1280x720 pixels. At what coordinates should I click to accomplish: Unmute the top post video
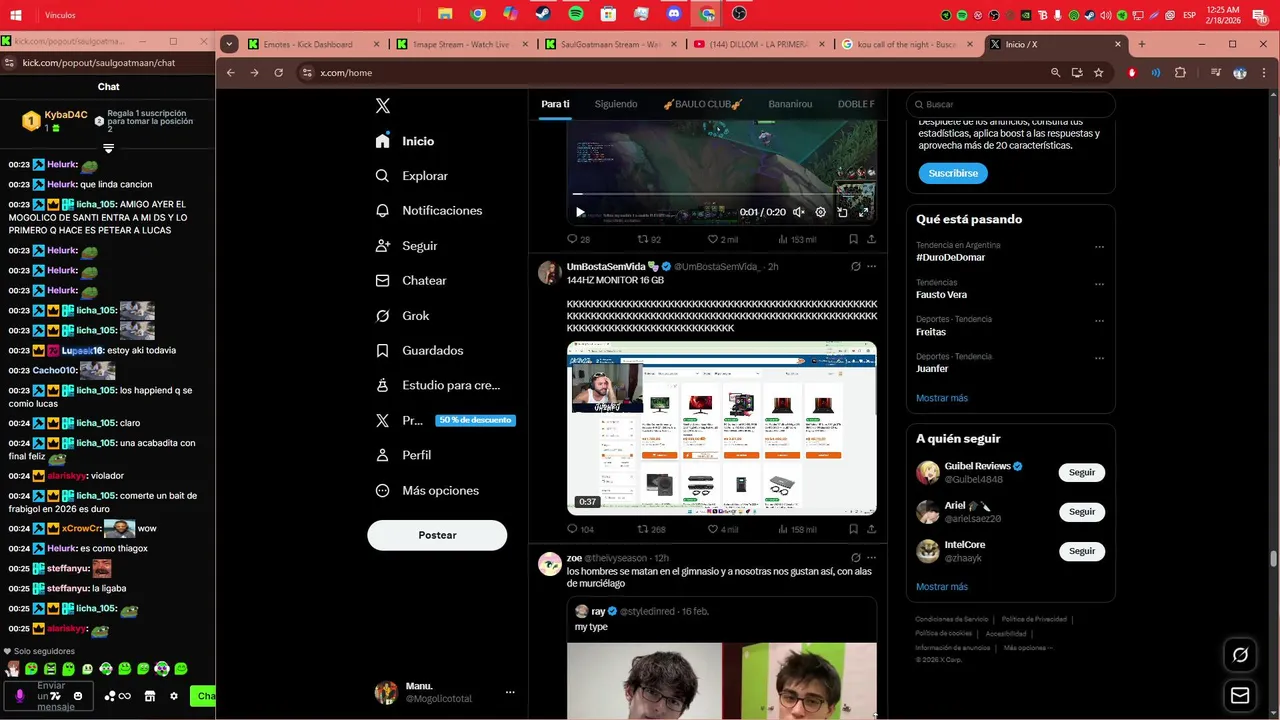pos(799,212)
